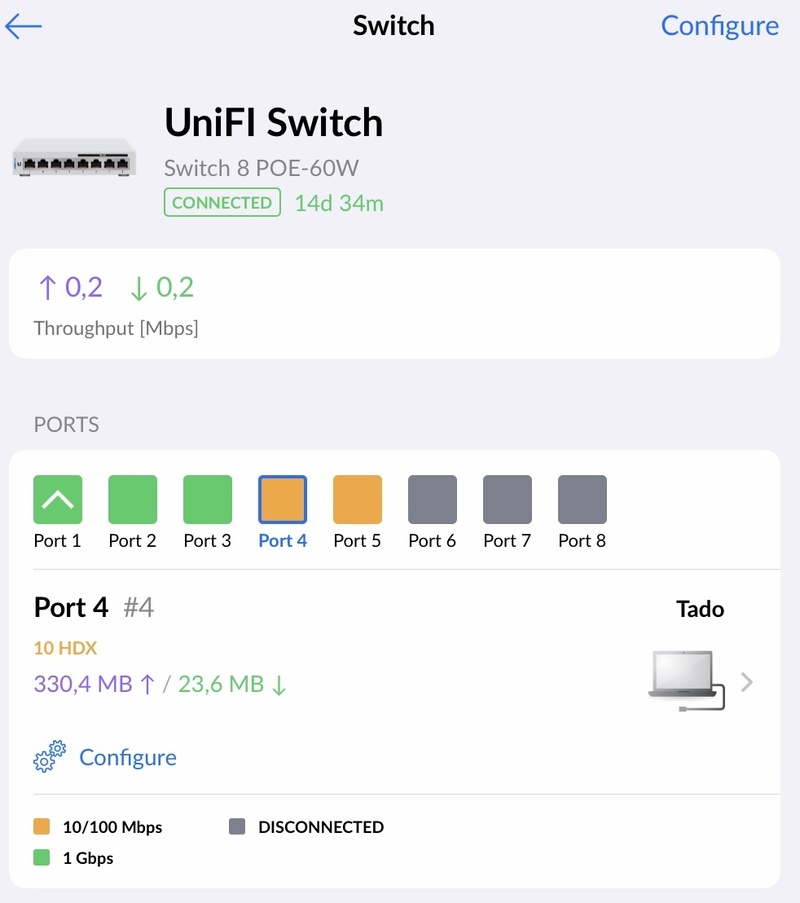
Task: Tap the Port 4 heading
Action: point(71,608)
